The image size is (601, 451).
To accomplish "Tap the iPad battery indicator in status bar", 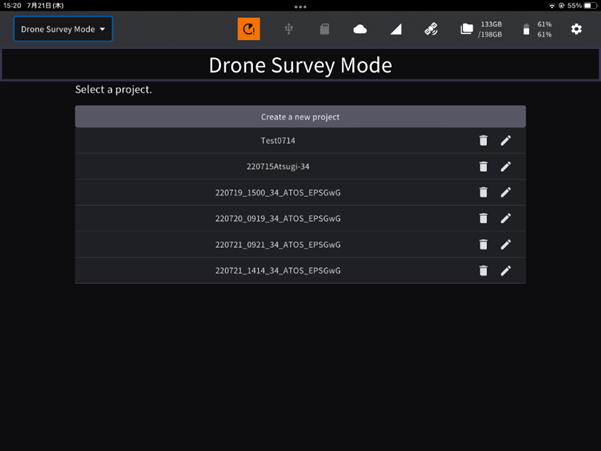I will coord(590,6).
